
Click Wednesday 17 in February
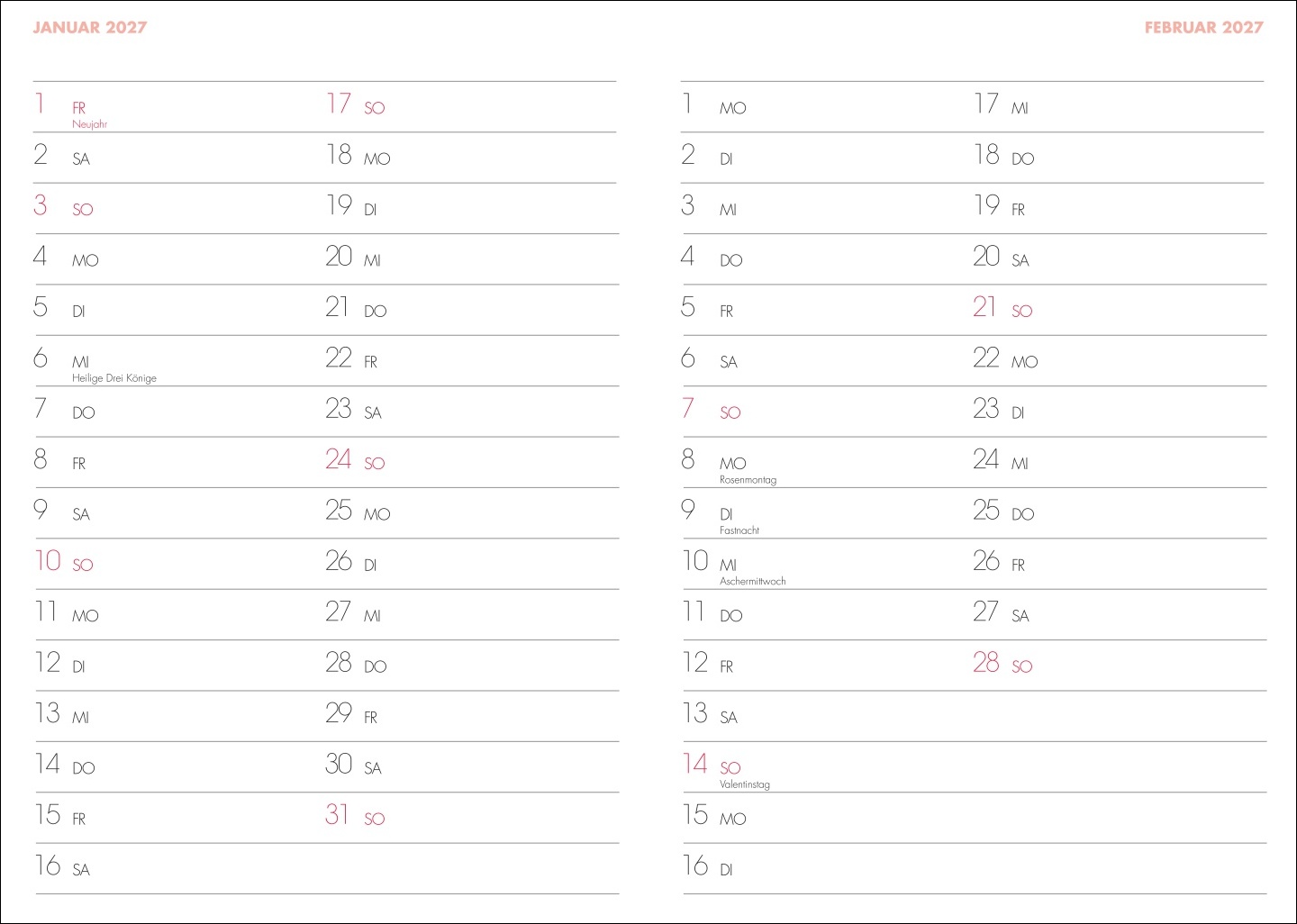click(x=1000, y=105)
